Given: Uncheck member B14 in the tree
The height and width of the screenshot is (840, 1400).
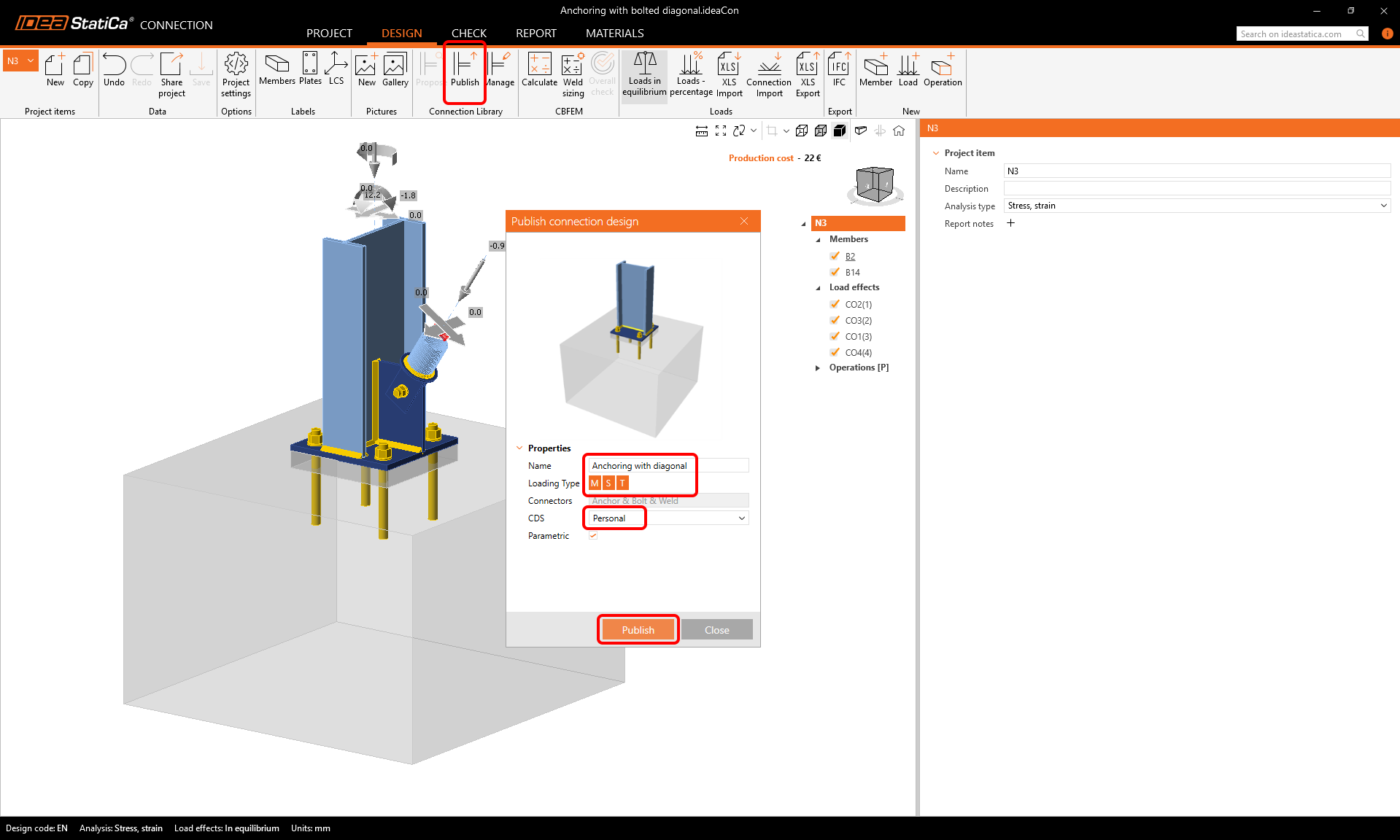Looking at the screenshot, I should point(835,272).
